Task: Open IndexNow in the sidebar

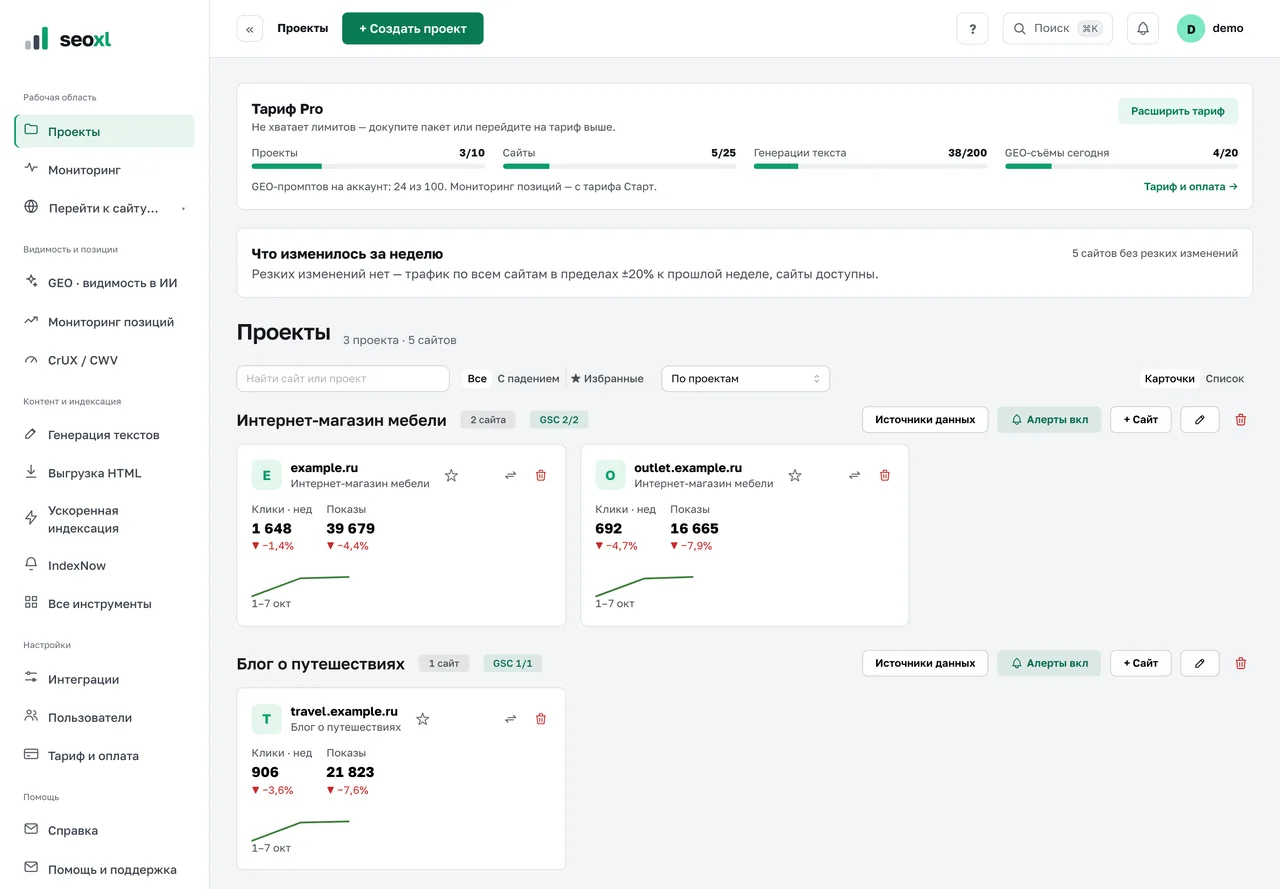Action: [x=104, y=566]
